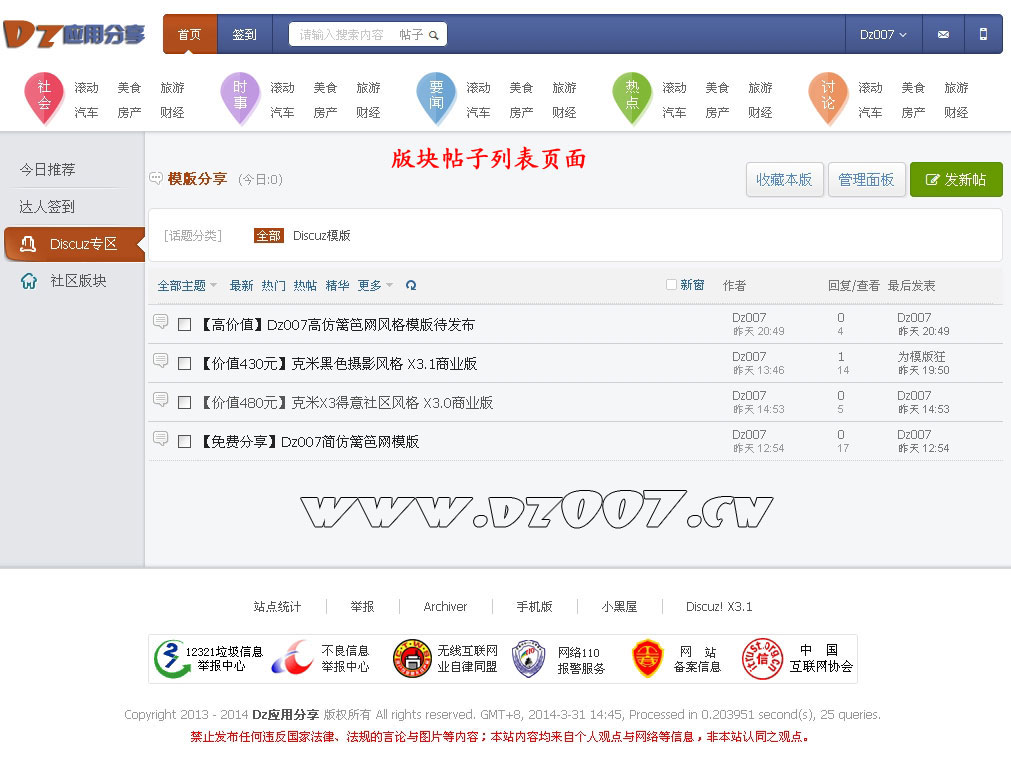Click 美食 under the 社会 category
The width and height of the screenshot is (1011, 765).
(x=129, y=87)
